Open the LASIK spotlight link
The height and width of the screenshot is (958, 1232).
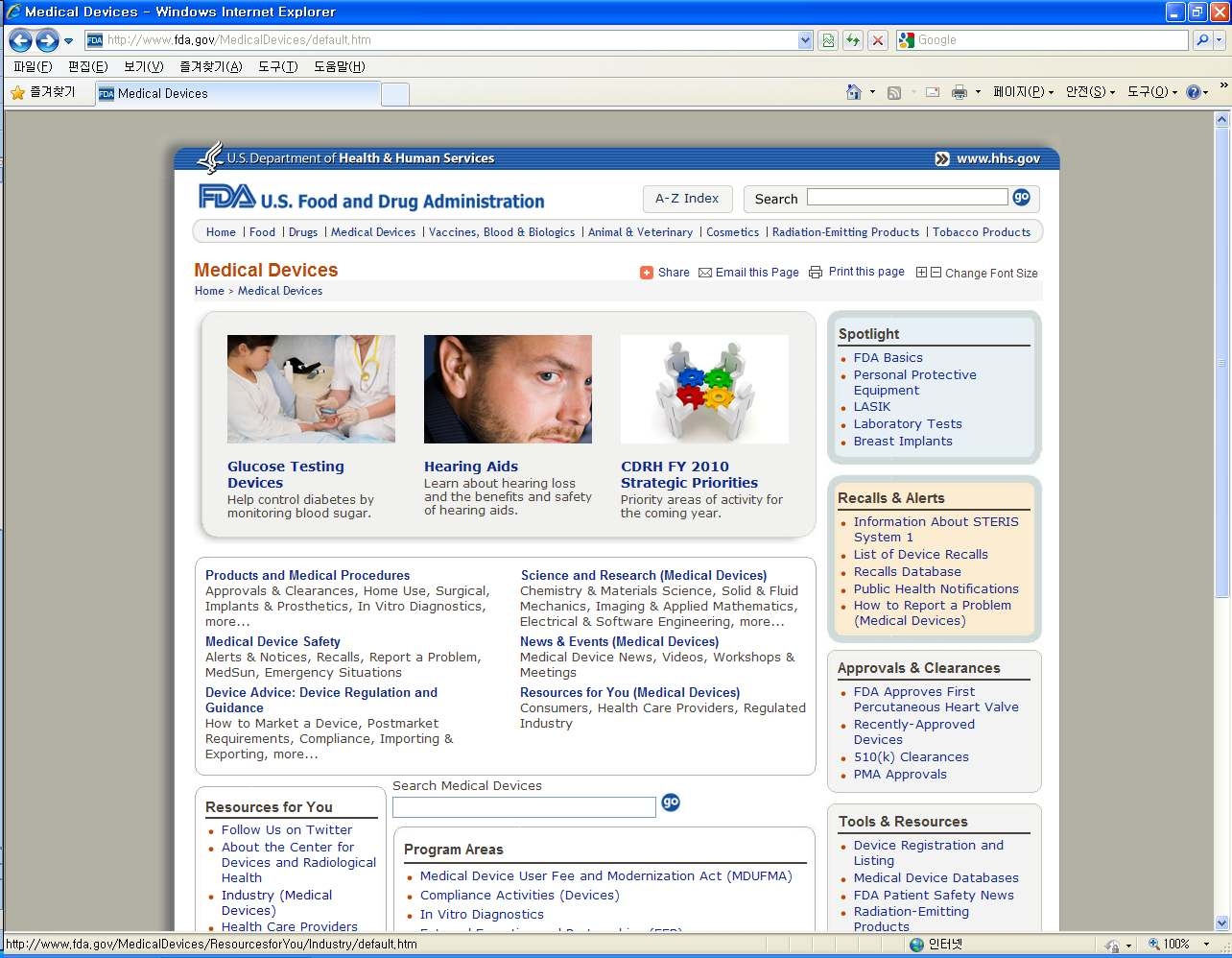pos(872,407)
